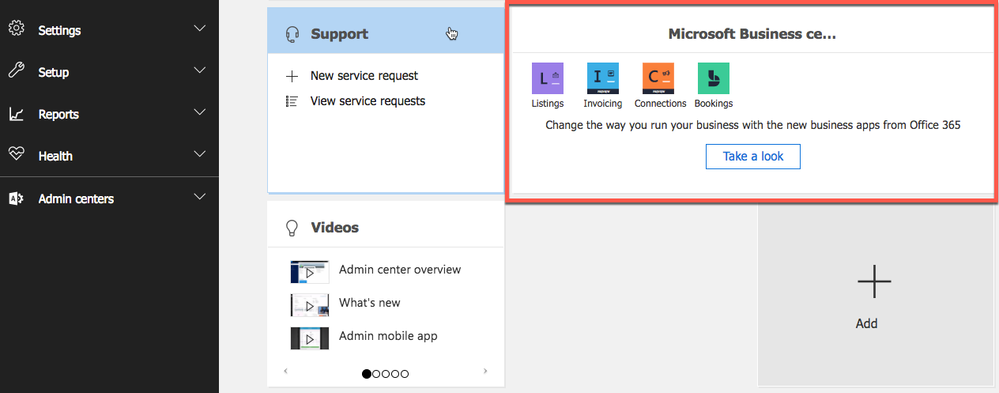
Task: Play the Admin mobile app thumbnail
Action: [310, 338]
